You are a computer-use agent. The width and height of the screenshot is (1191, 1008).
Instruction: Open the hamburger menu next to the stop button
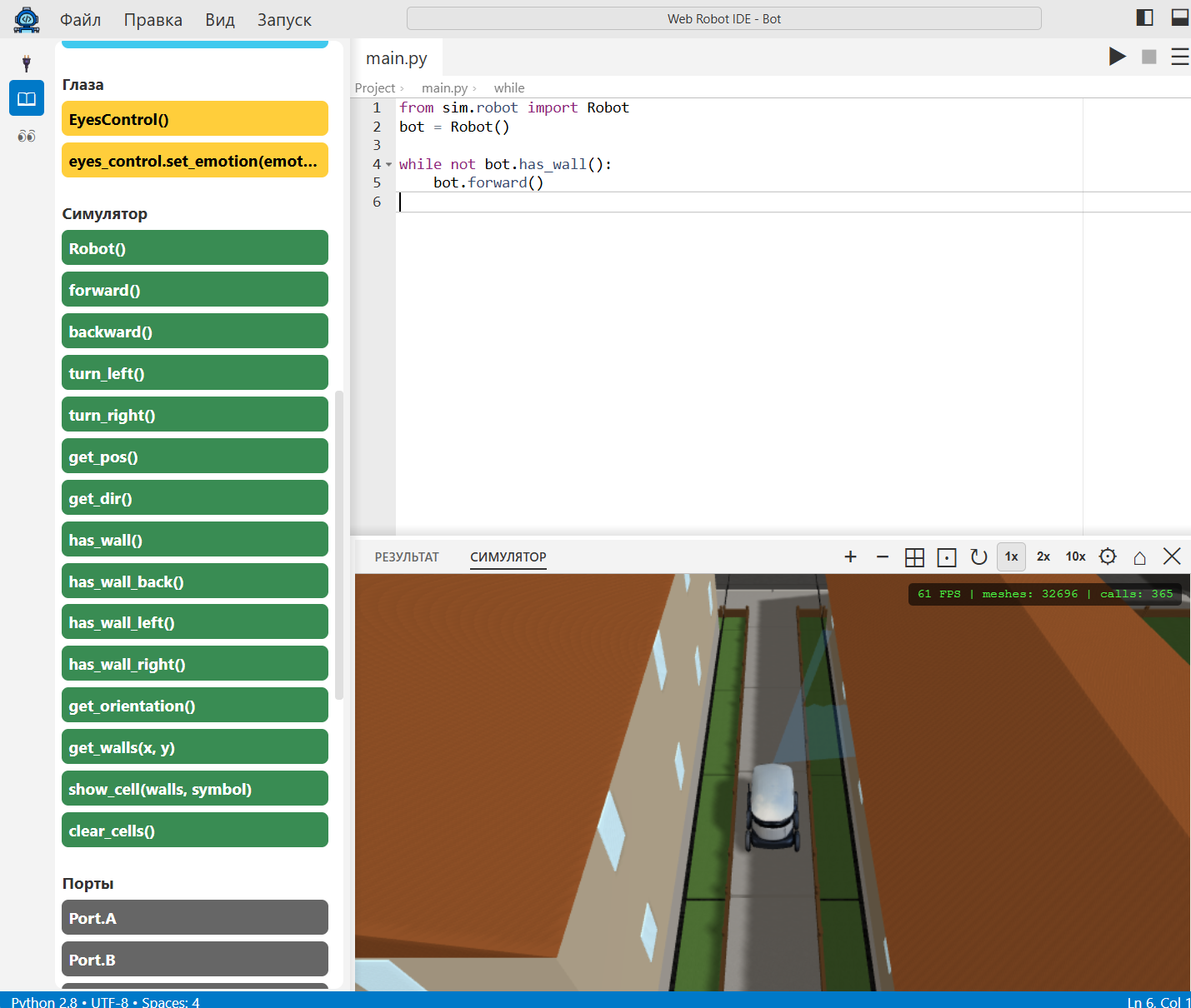click(x=1180, y=56)
